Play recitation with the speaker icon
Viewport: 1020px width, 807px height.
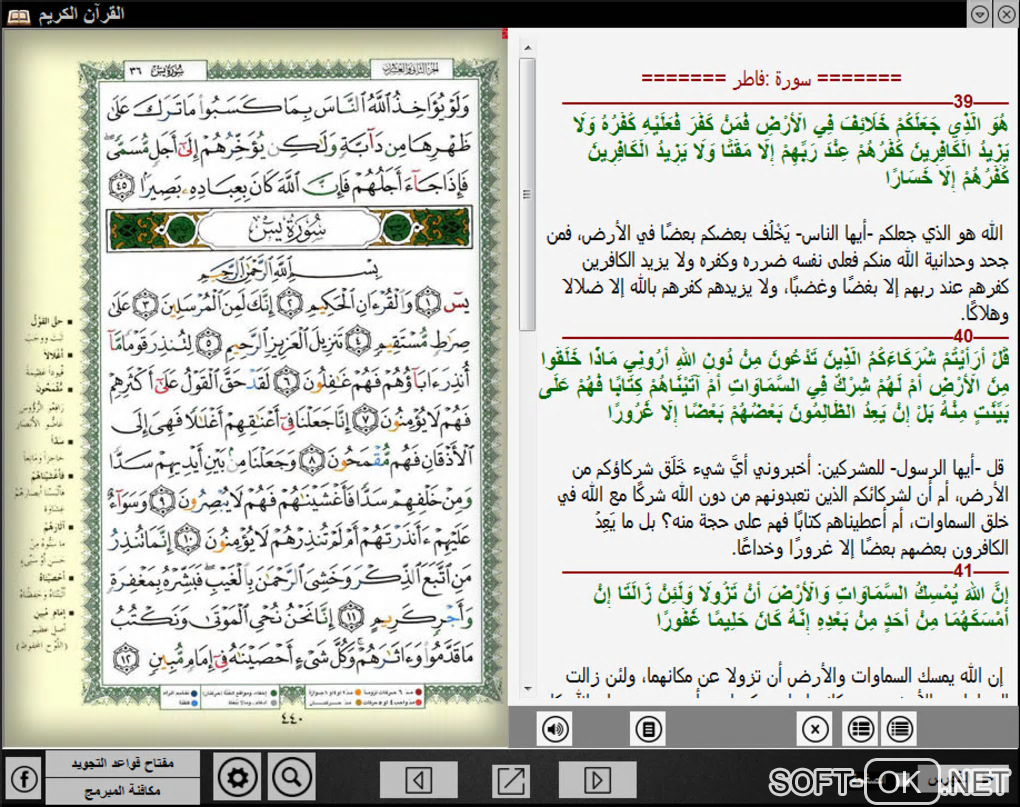(x=555, y=728)
